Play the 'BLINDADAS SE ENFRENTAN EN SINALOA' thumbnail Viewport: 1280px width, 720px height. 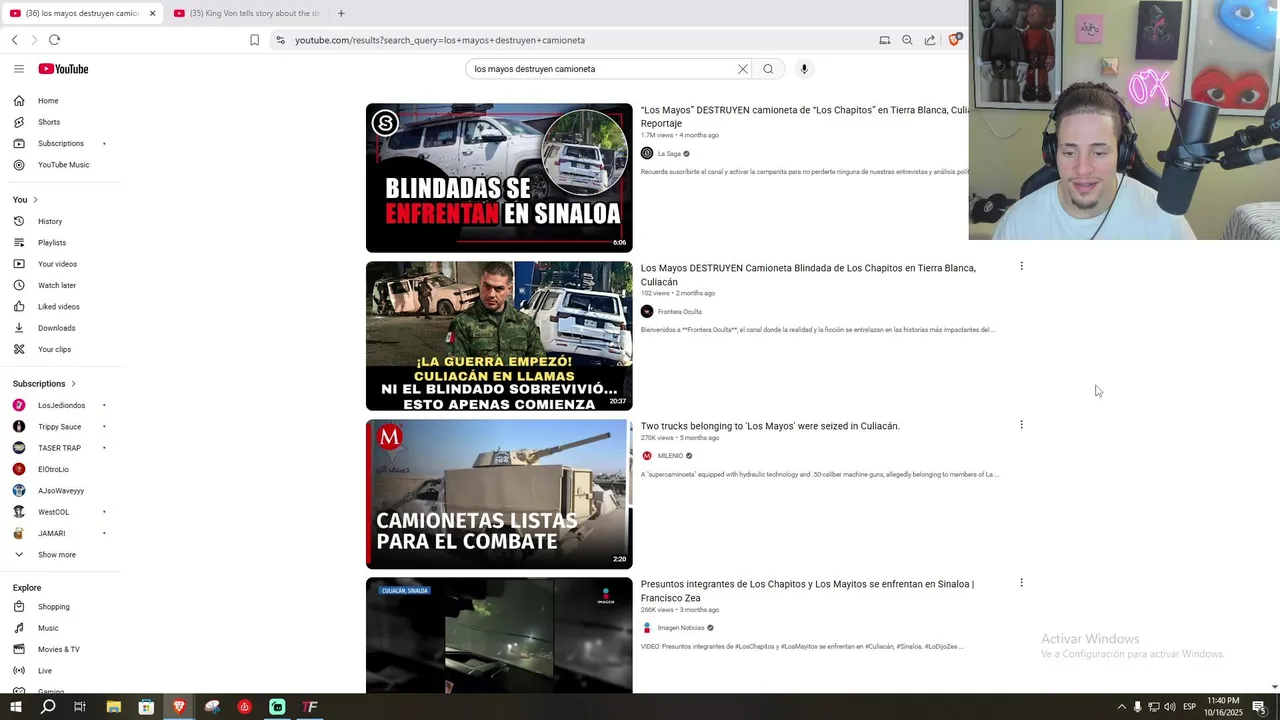click(x=499, y=178)
